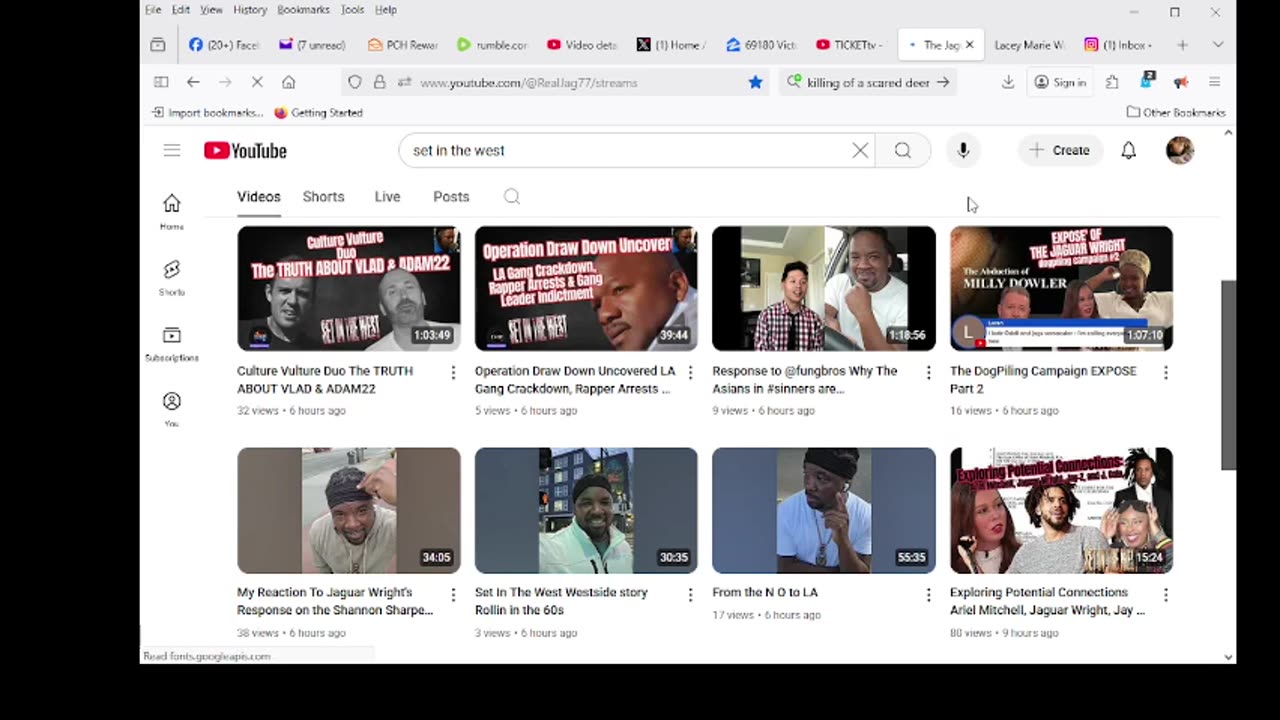Open 'From the N O to LA' title
This screenshot has height=720, width=1280.
765,592
